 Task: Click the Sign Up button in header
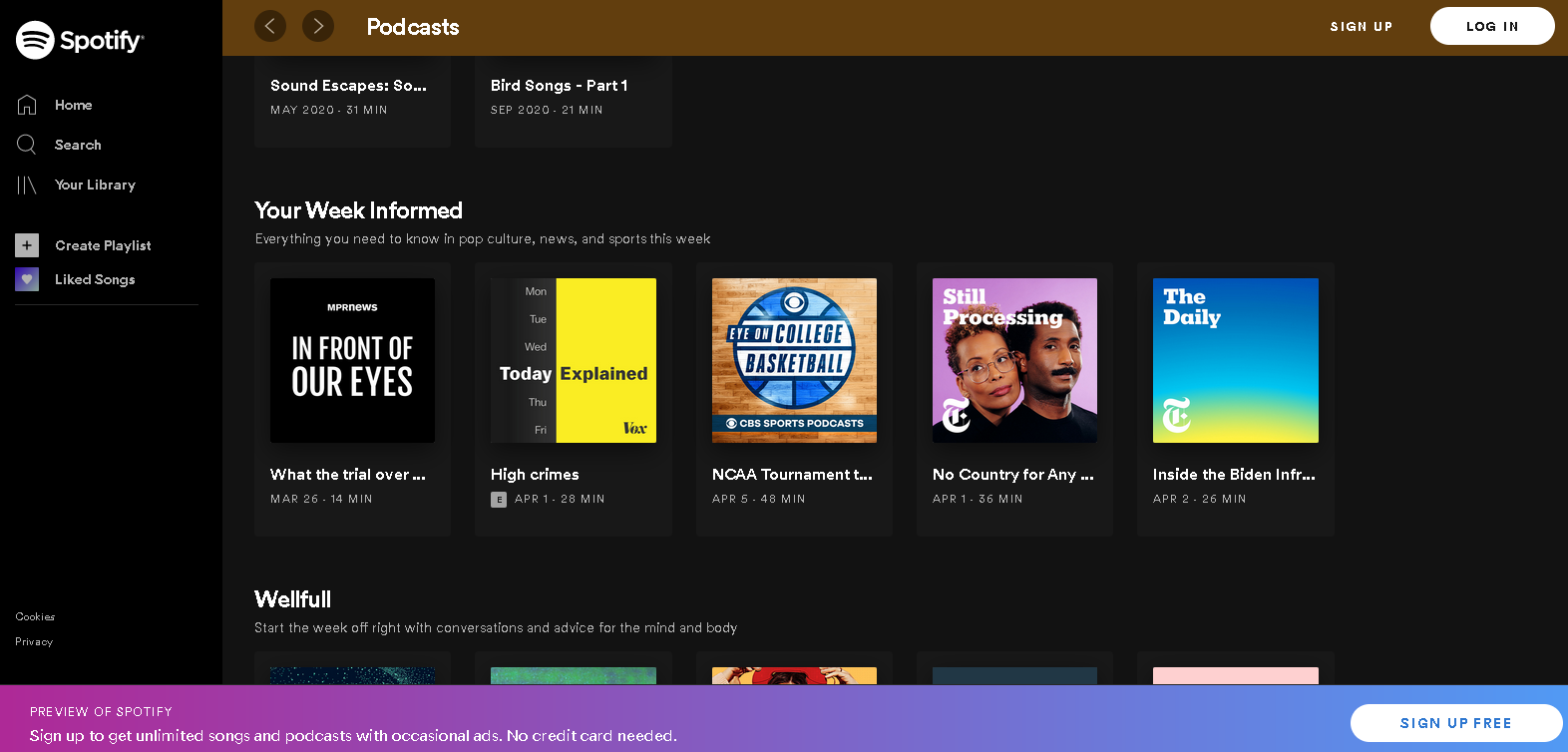click(1362, 27)
